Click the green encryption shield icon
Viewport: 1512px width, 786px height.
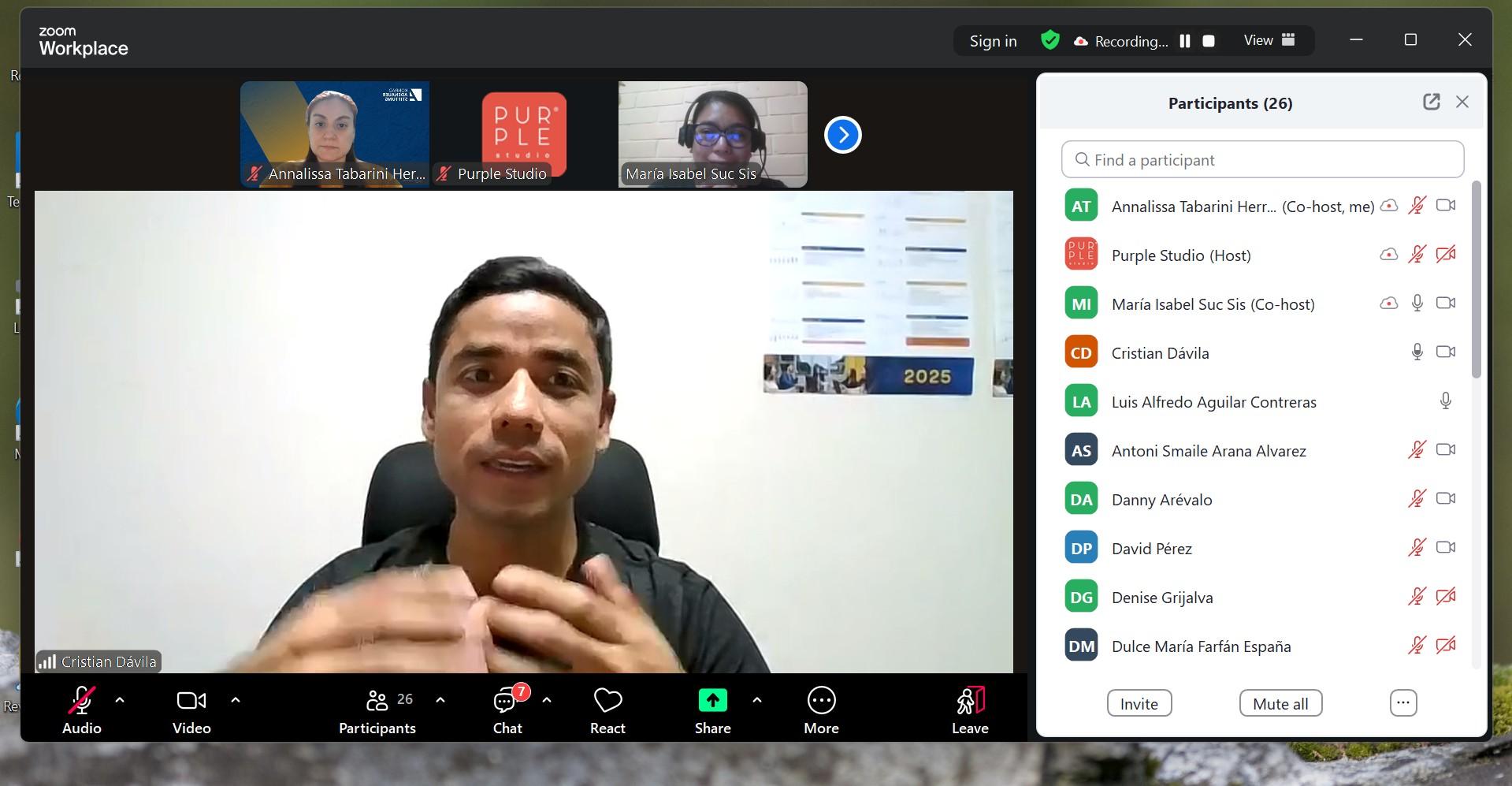click(x=1049, y=40)
